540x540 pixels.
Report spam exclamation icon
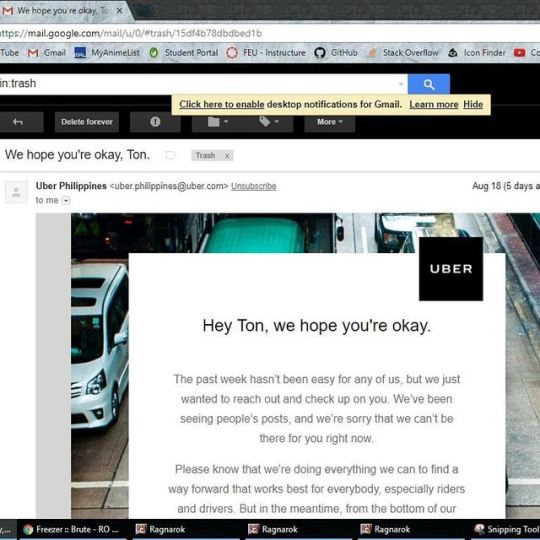point(155,122)
